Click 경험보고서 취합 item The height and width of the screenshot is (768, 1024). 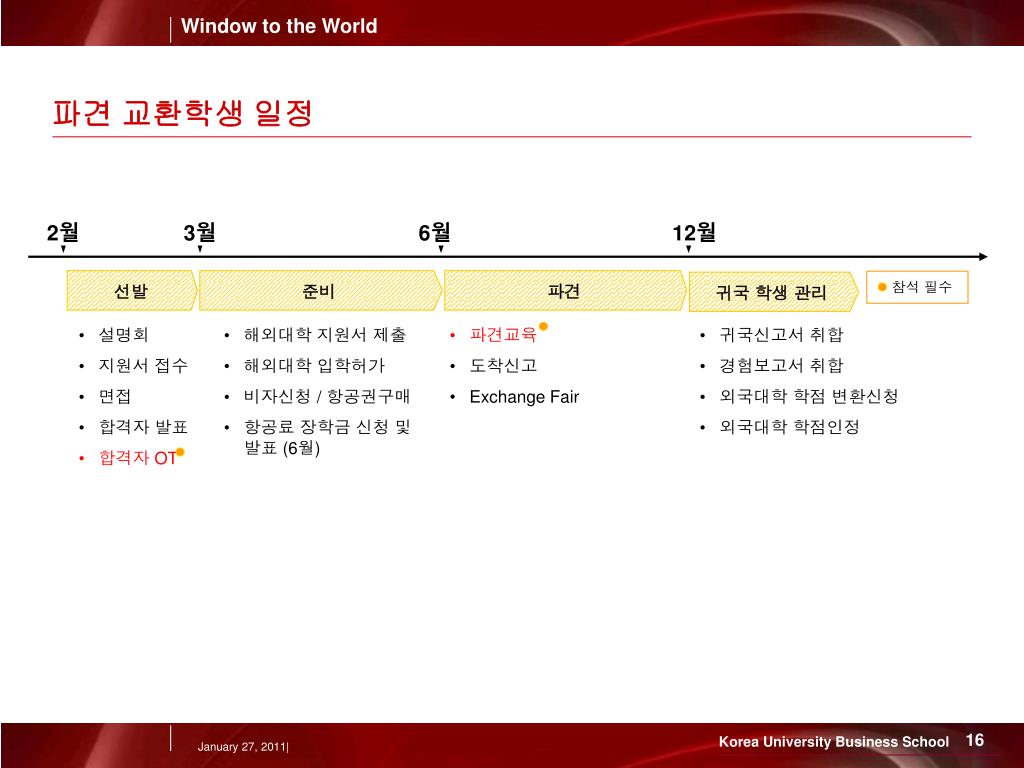(781, 366)
